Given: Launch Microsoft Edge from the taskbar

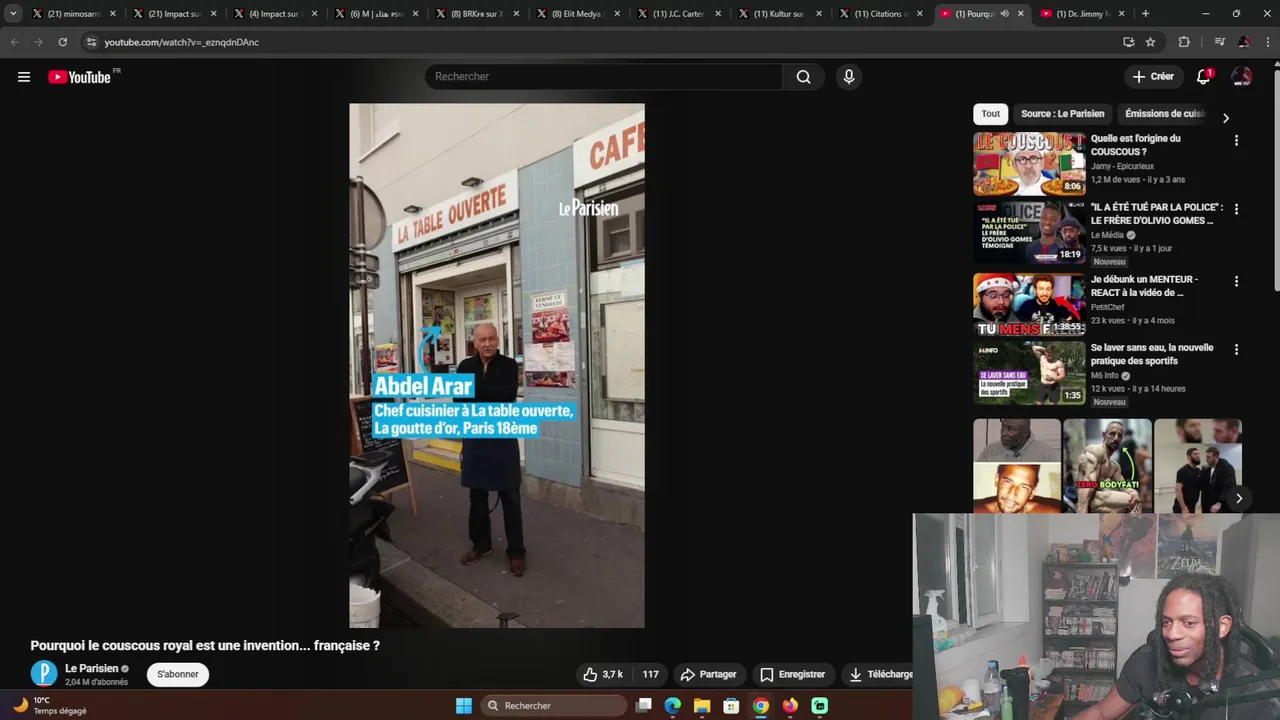Looking at the screenshot, I should tap(673, 706).
